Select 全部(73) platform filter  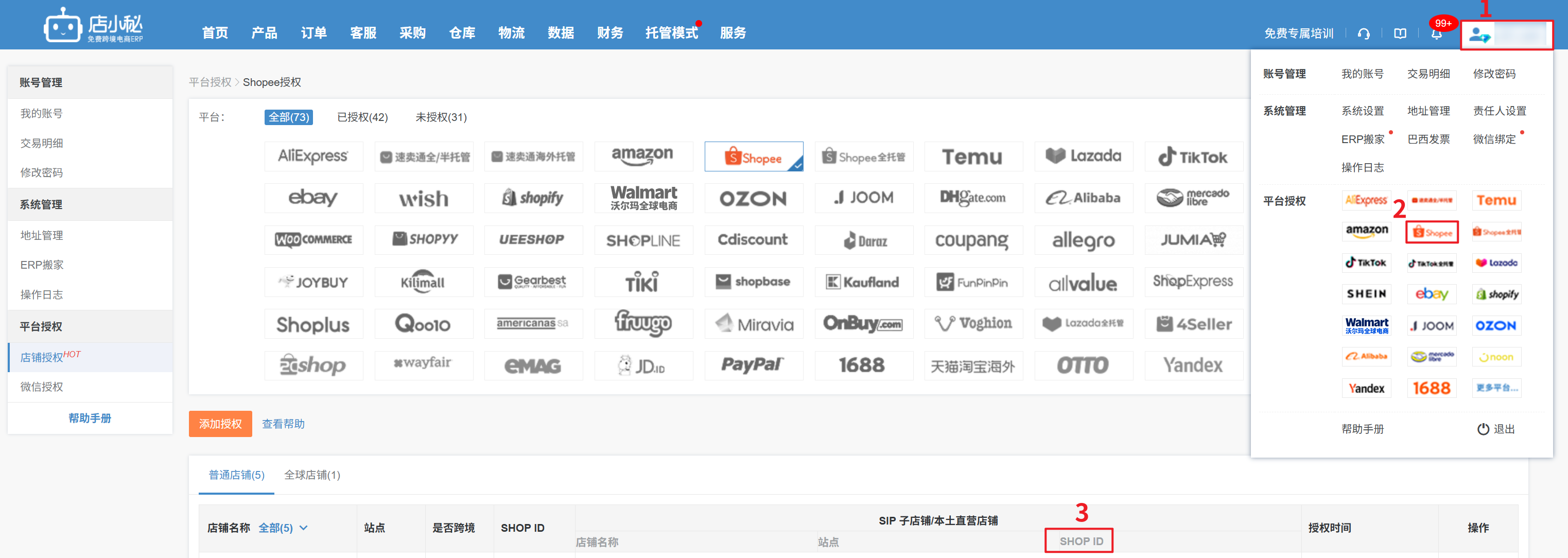(288, 117)
